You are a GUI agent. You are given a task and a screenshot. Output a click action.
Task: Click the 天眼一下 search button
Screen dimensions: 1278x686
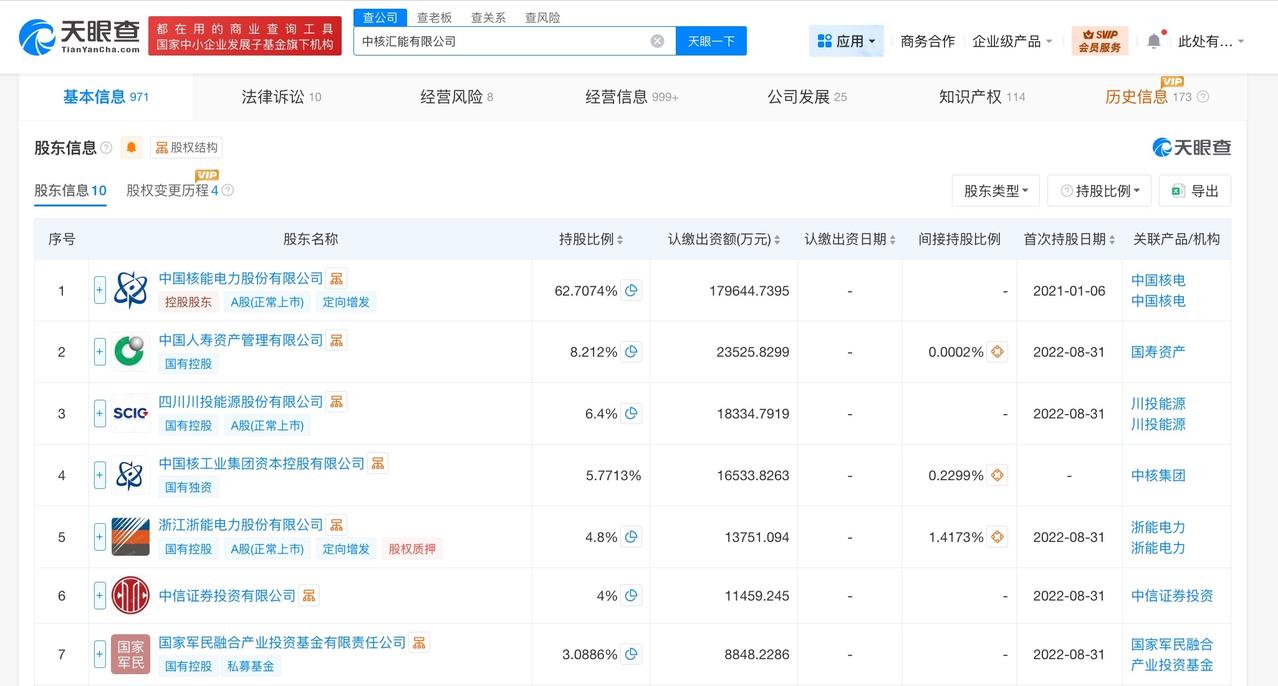(x=711, y=41)
